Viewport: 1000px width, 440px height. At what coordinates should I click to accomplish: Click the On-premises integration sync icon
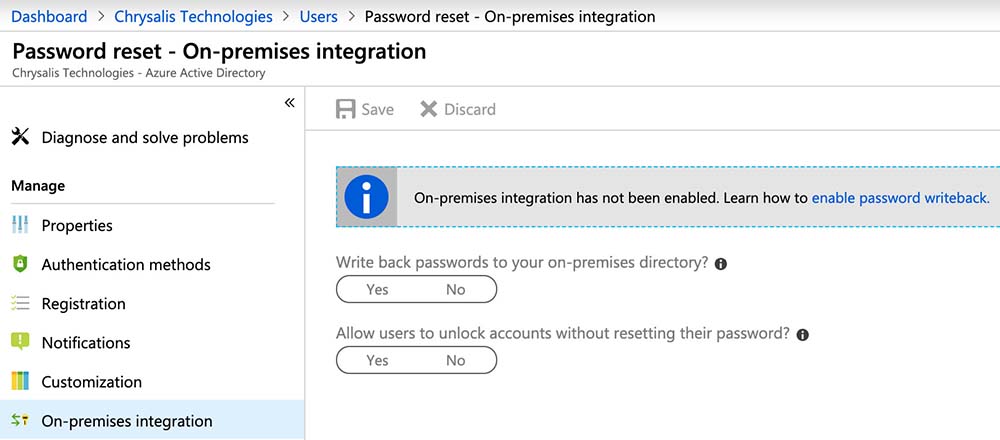20,421
